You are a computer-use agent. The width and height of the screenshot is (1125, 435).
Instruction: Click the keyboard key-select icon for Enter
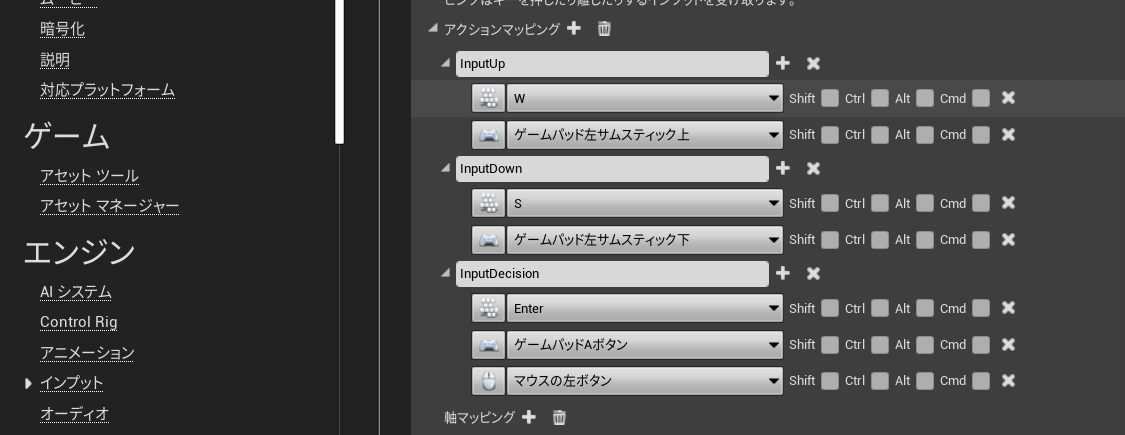pyautogui.click(x=489, y=308)
